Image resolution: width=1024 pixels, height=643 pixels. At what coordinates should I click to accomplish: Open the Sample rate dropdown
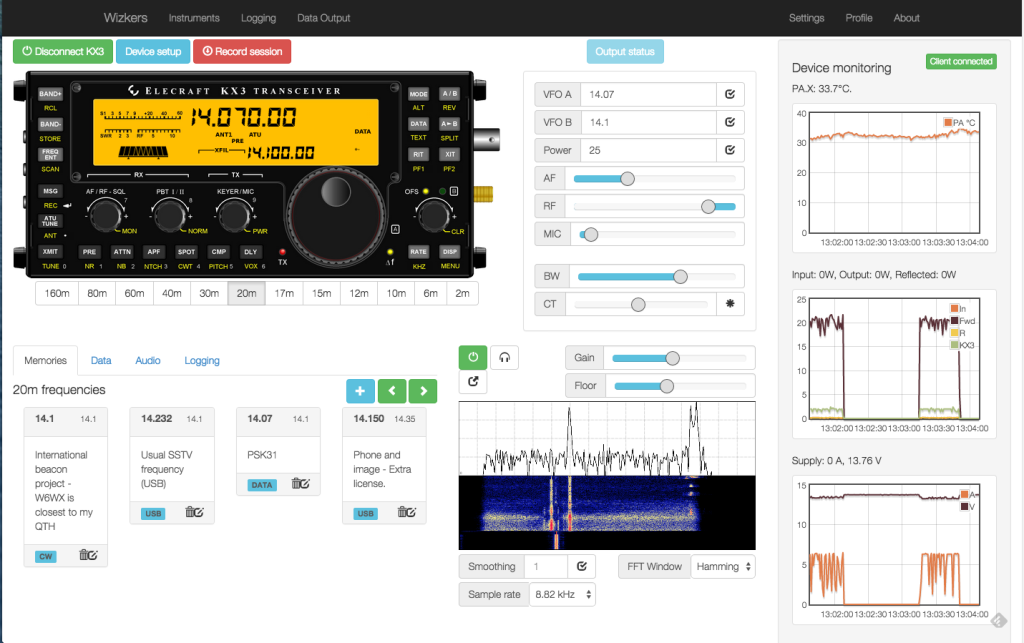[562, 595]
